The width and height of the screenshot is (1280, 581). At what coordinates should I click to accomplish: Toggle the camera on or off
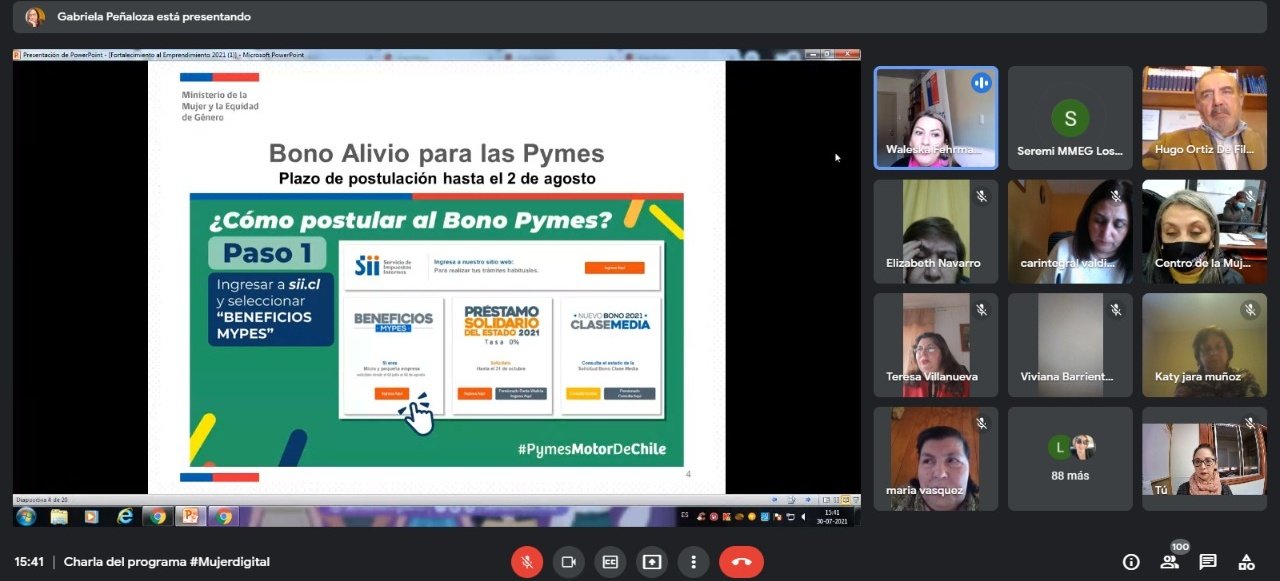(x=569, y=562)
